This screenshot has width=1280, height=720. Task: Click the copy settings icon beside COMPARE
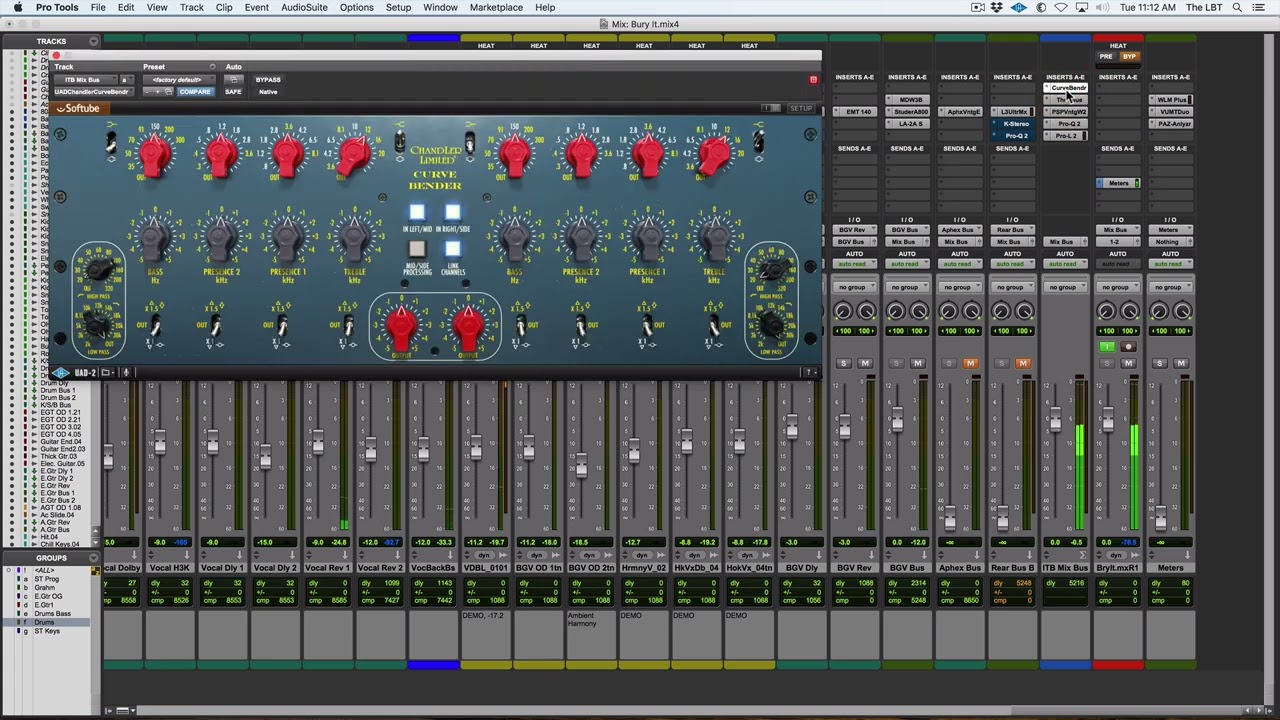168,92
